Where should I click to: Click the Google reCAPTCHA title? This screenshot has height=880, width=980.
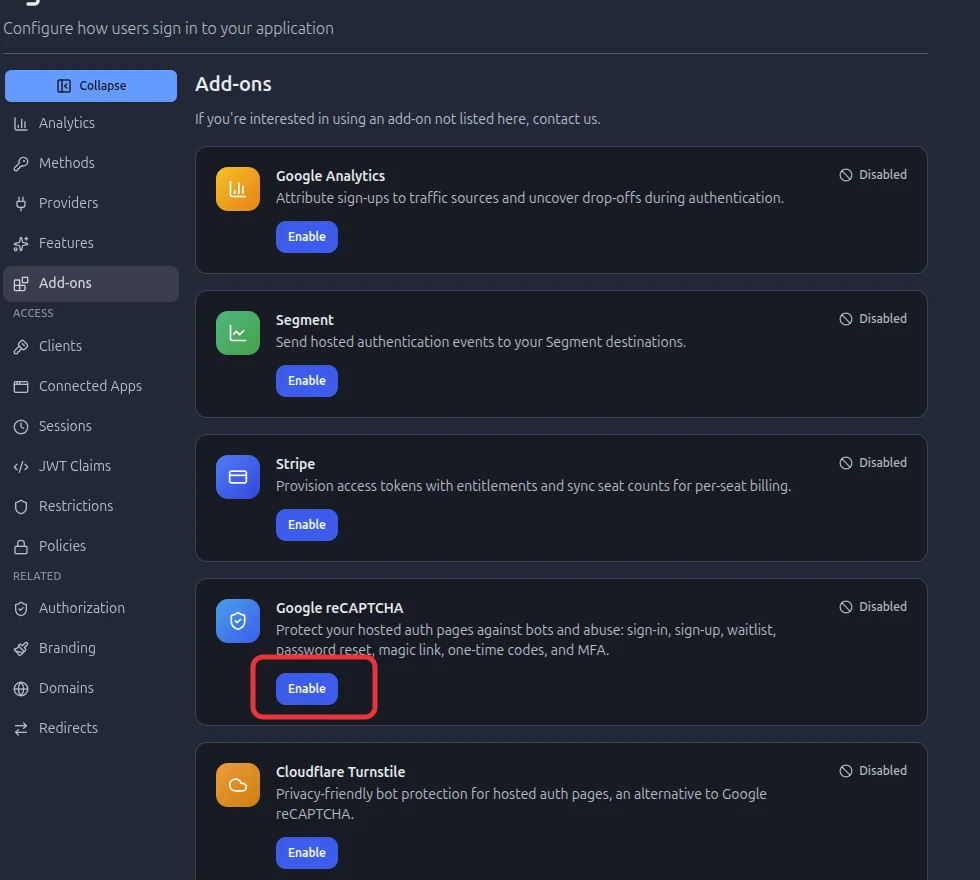coord(340,608)
